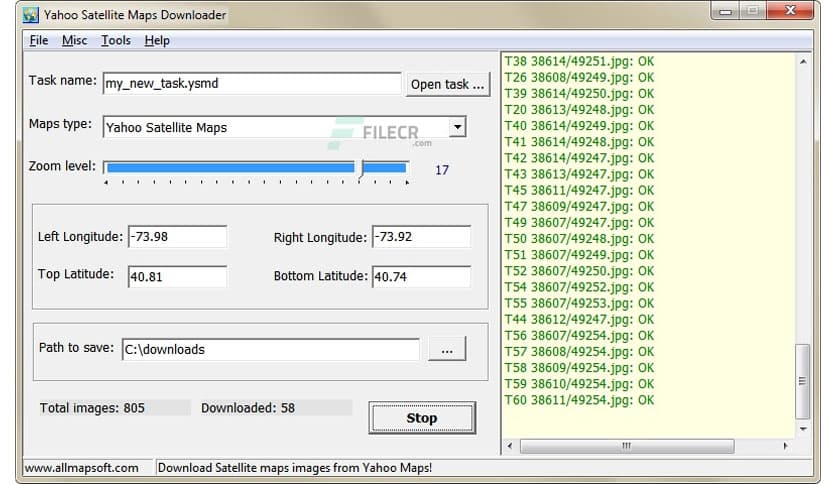Viewport: 836px width, 484px height.
Task: Click status text Download Satellite maps images
Action: point(294,468)
